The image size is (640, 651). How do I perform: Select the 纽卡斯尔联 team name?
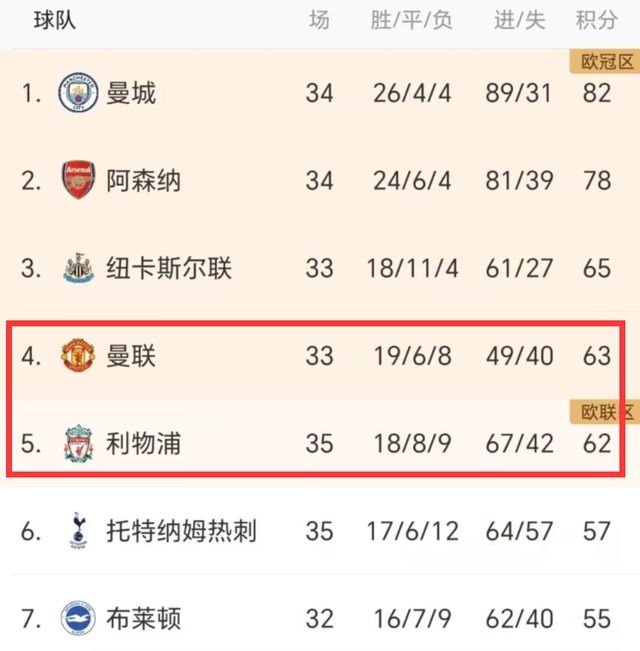[x=169, y=269]
